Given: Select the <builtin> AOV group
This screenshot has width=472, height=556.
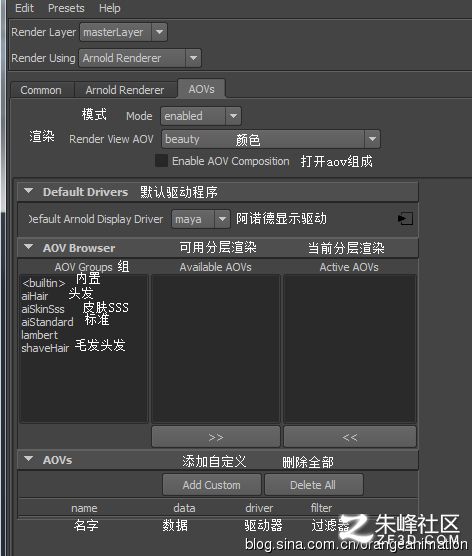Looking at the screenshot, I should [x=44, y=283].
